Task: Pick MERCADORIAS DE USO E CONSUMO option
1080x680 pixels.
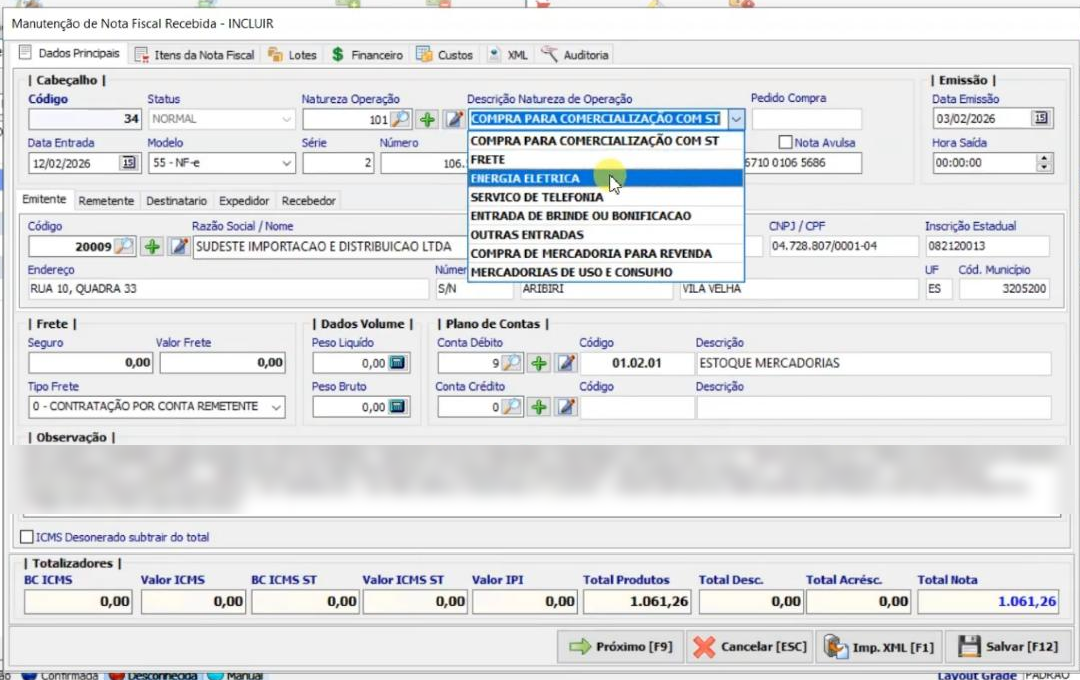Action: [x=606, y=272]
